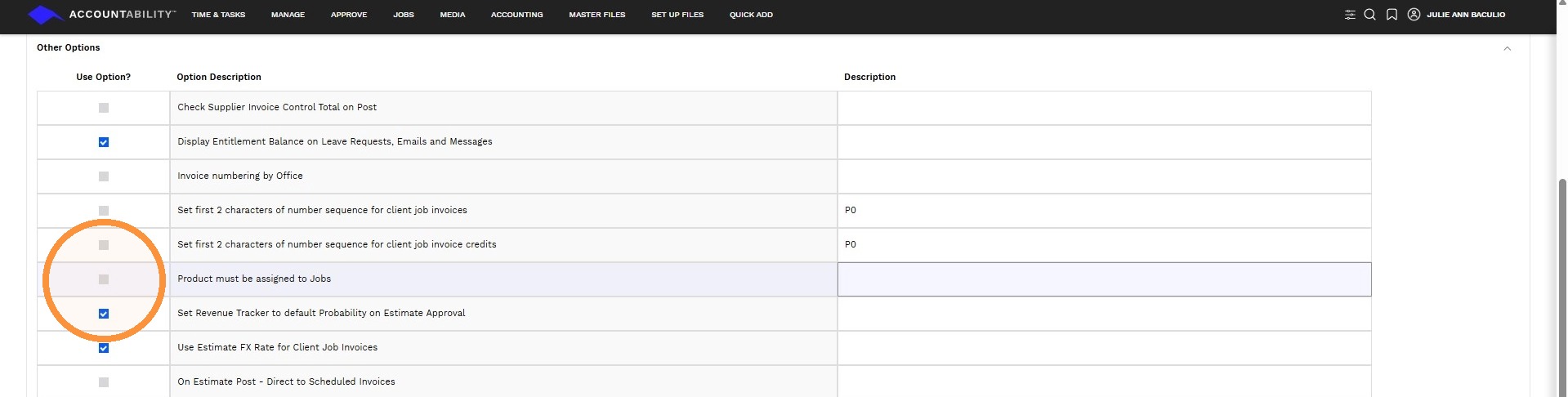The height and width of the screenshot is (397, 1568).
Task: Open the filter settings sliders icon
Action: [x=1350, y=15]
